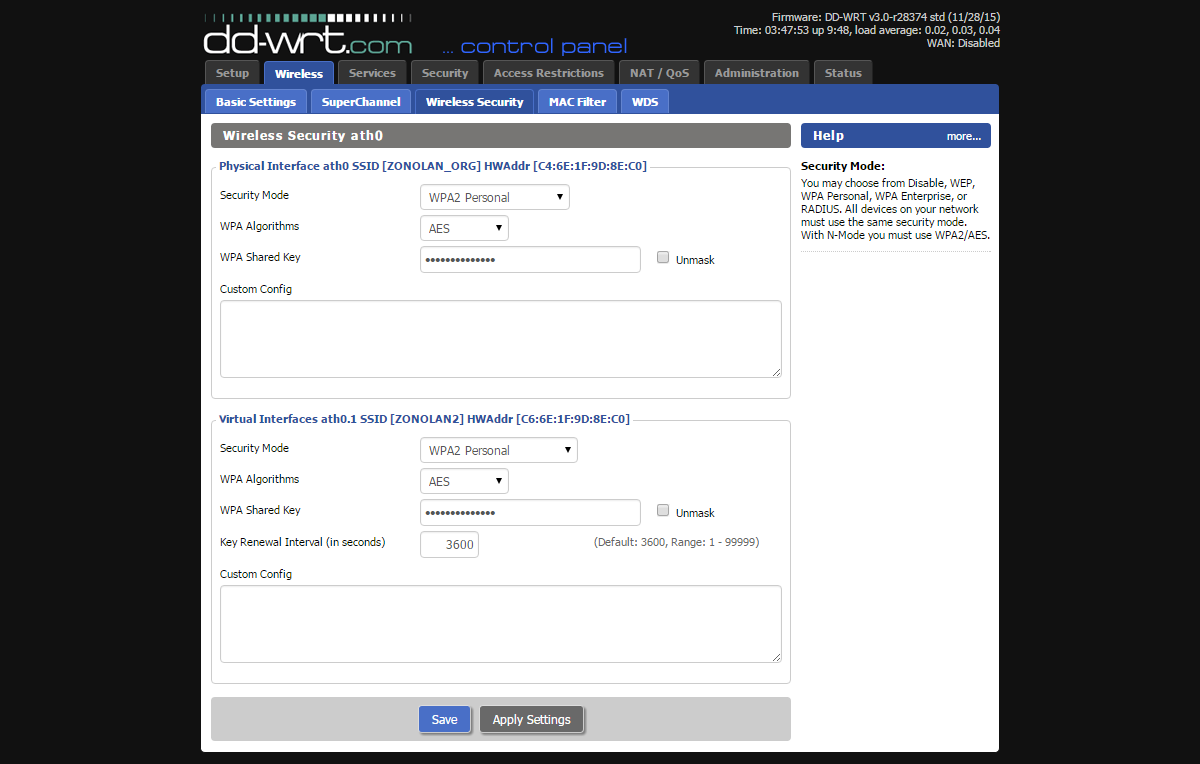The image size is (1200, 764).
Task: Open the NAT / QoS tab
Action: click(x=660, y=73)
